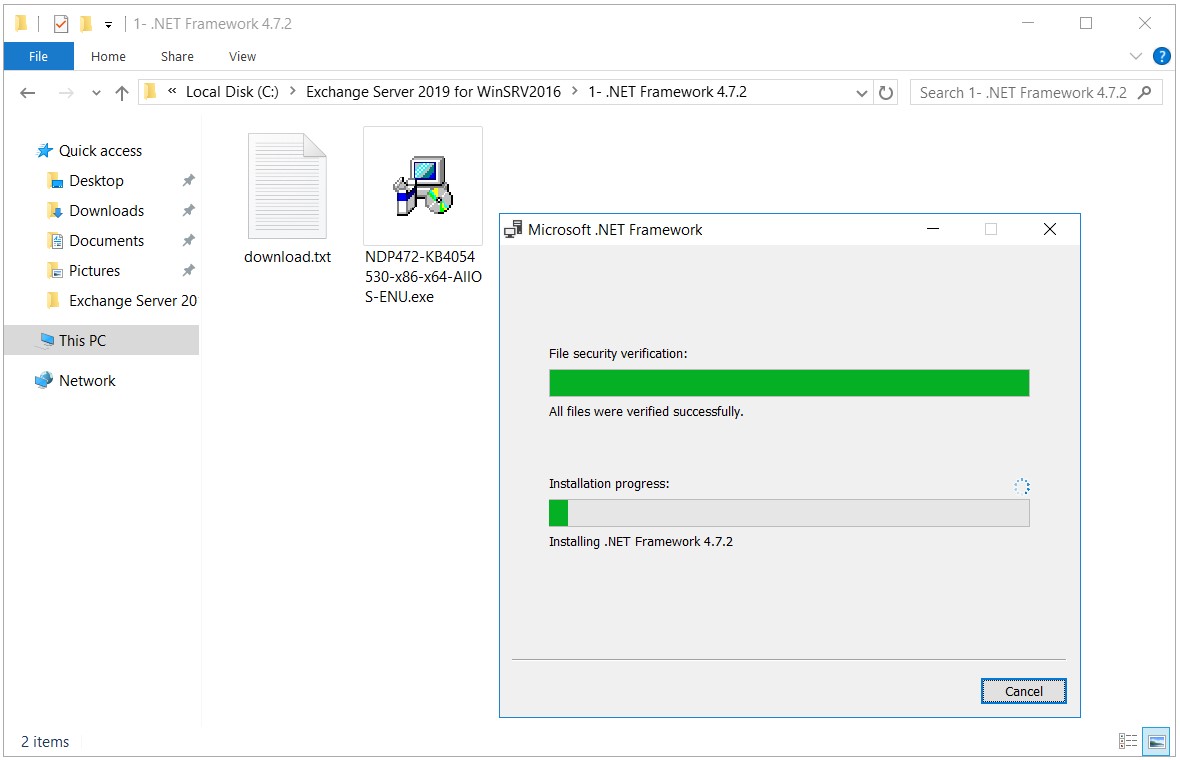Click the Local Disk (C:) breadcrumb

232,92
